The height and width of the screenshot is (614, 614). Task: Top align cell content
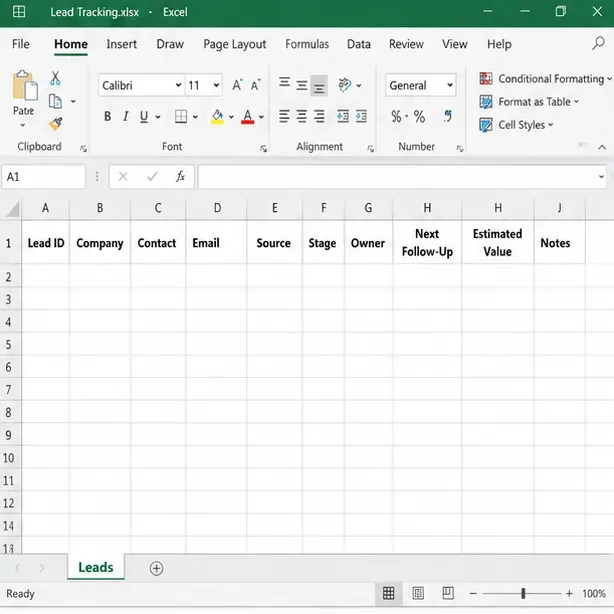(x=284, y=82)
